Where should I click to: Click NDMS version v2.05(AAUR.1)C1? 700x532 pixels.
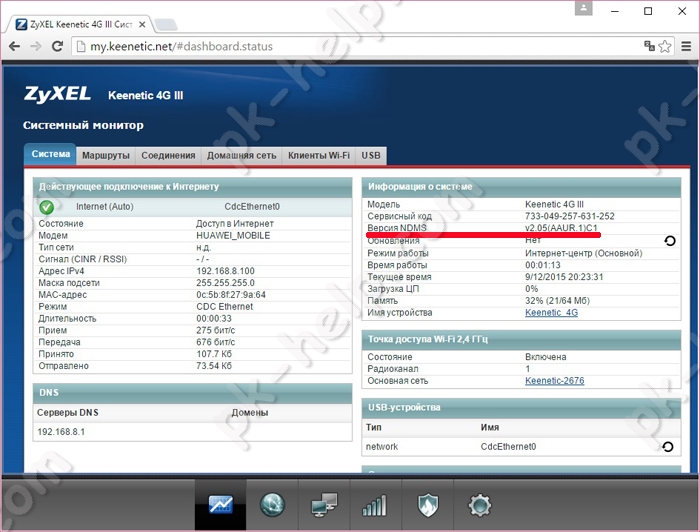(x=561, y=228)
